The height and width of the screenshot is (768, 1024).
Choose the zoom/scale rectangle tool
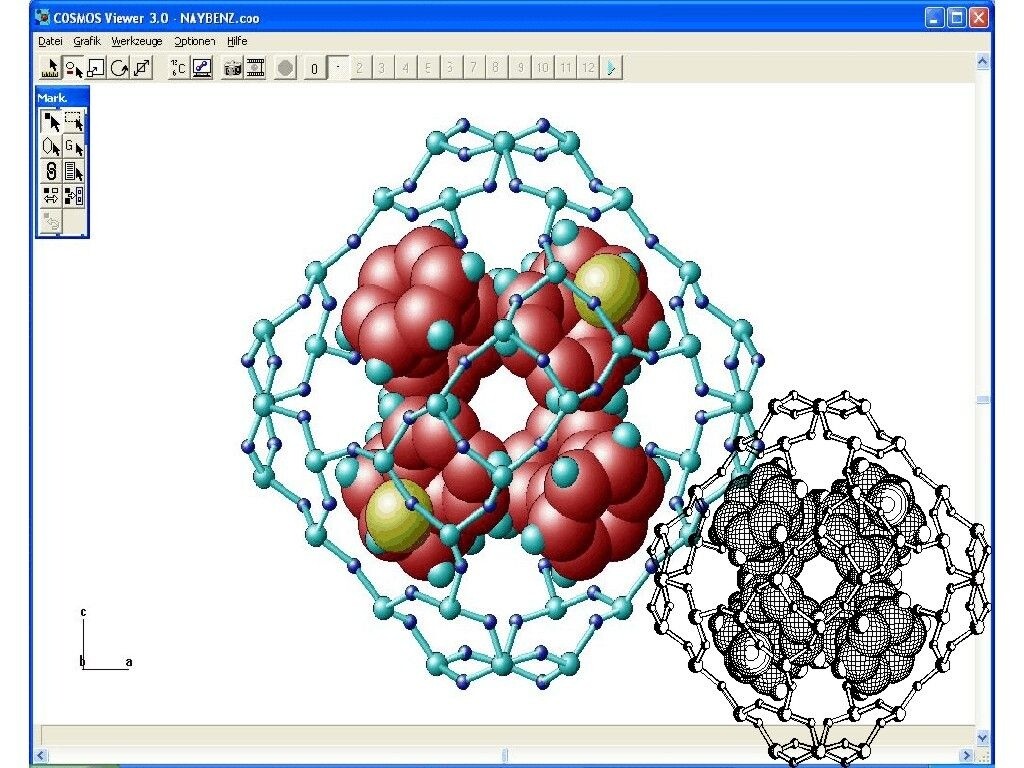pos(96,68)
